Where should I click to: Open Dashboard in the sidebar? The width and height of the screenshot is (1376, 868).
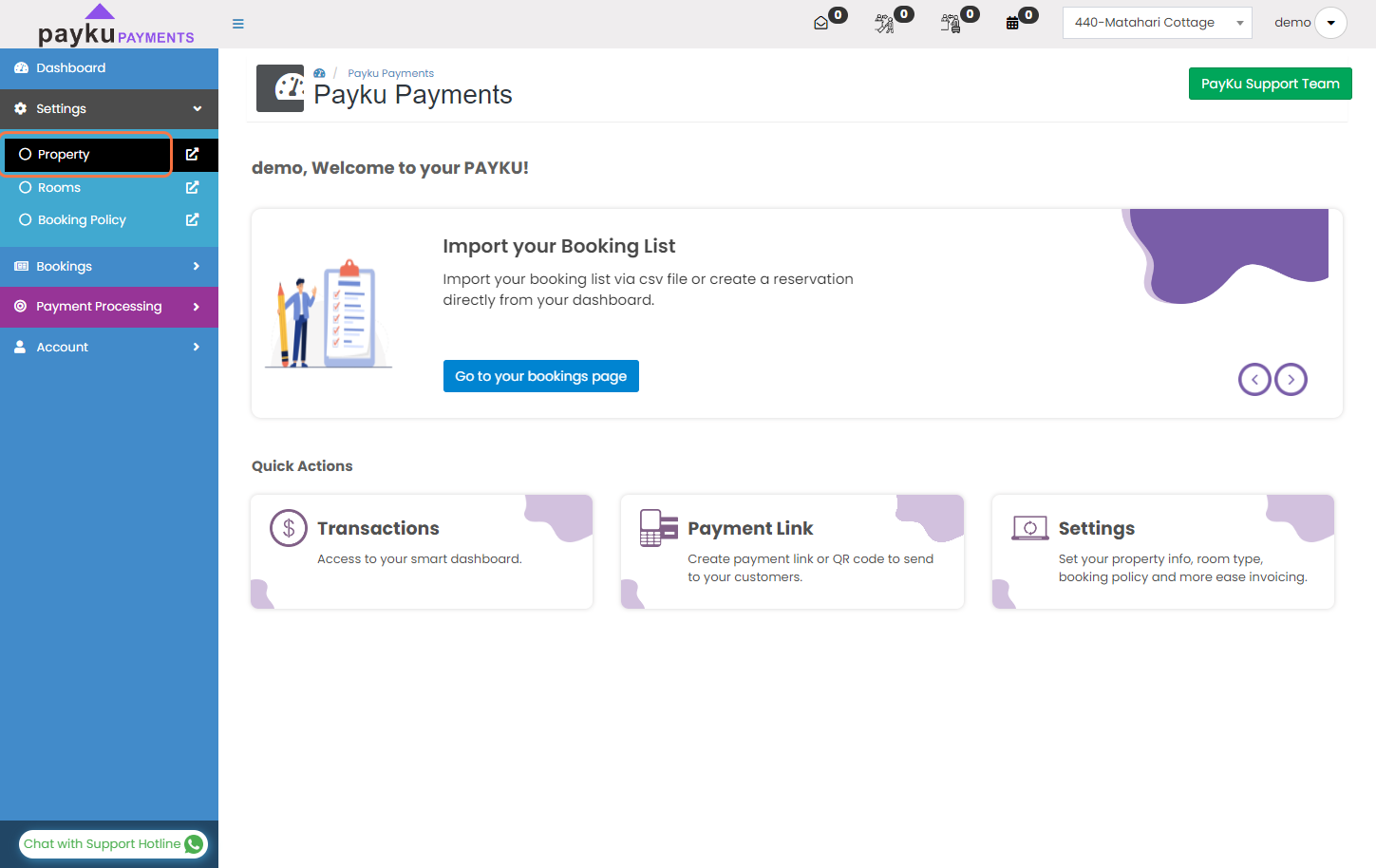click(x=109, y=68)
